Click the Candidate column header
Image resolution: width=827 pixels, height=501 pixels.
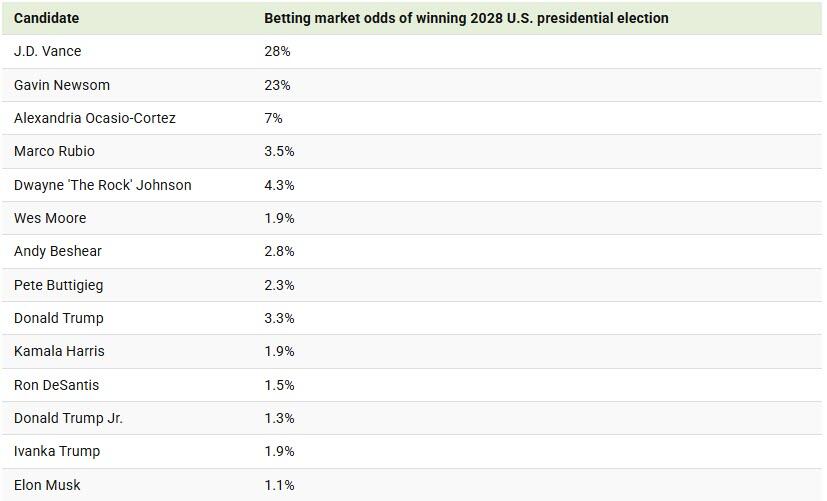coord(47,18)
